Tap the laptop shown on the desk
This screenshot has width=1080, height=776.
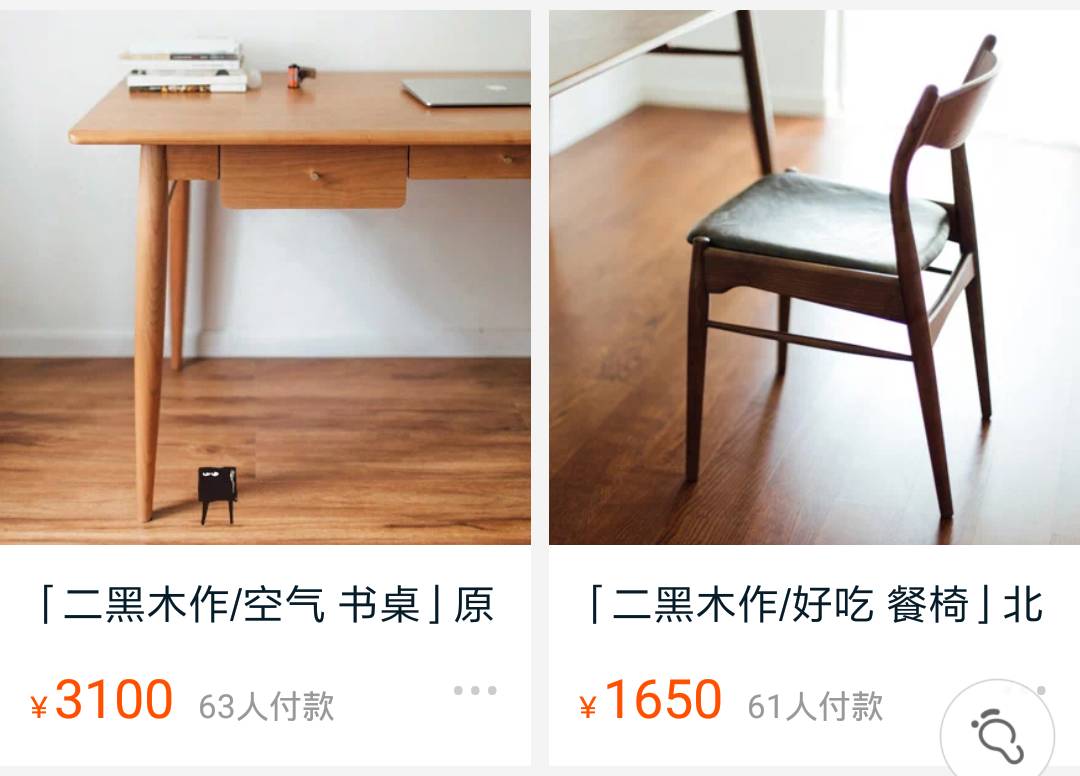coord(466,92)
